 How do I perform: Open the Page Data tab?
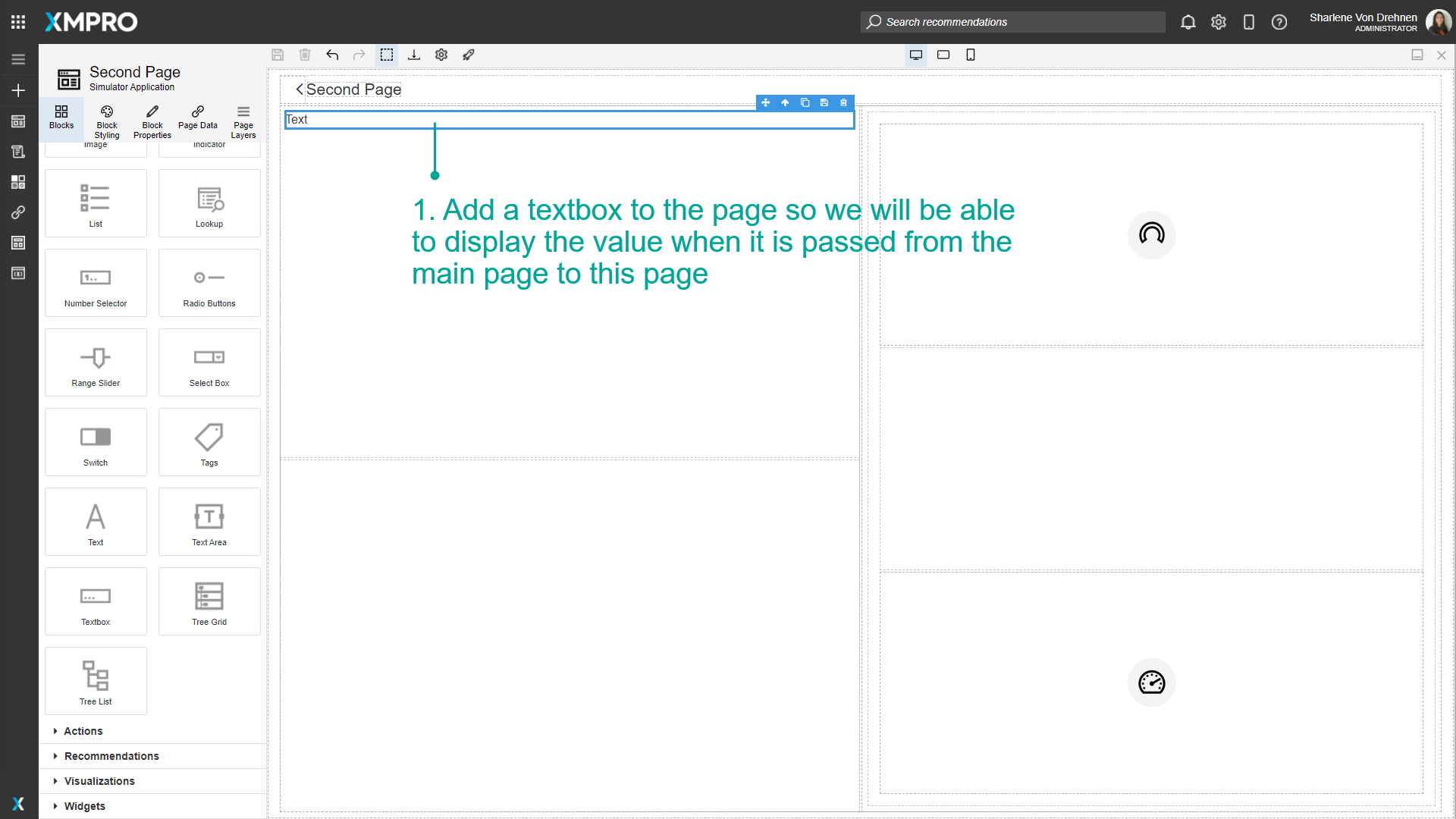coord(197,120)
